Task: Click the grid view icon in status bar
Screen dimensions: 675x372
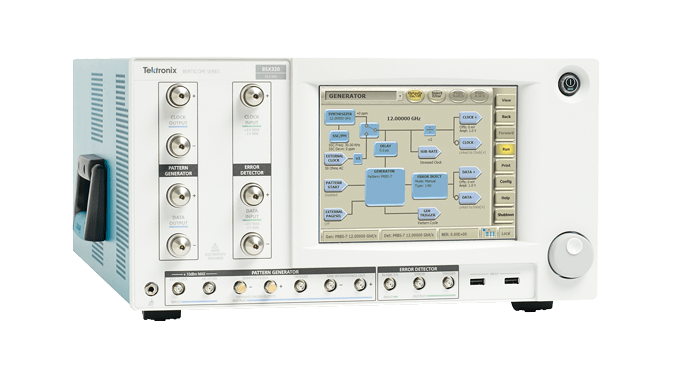Action: coord(489,234)
